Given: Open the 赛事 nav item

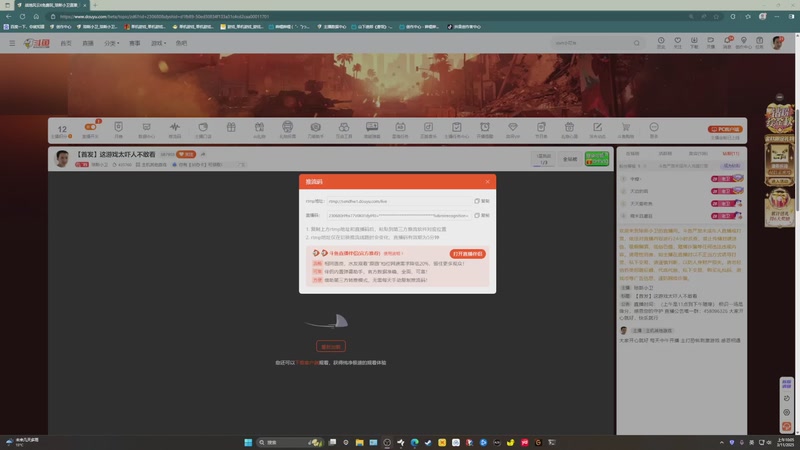Looking at the screenshot, I should 135,43.
